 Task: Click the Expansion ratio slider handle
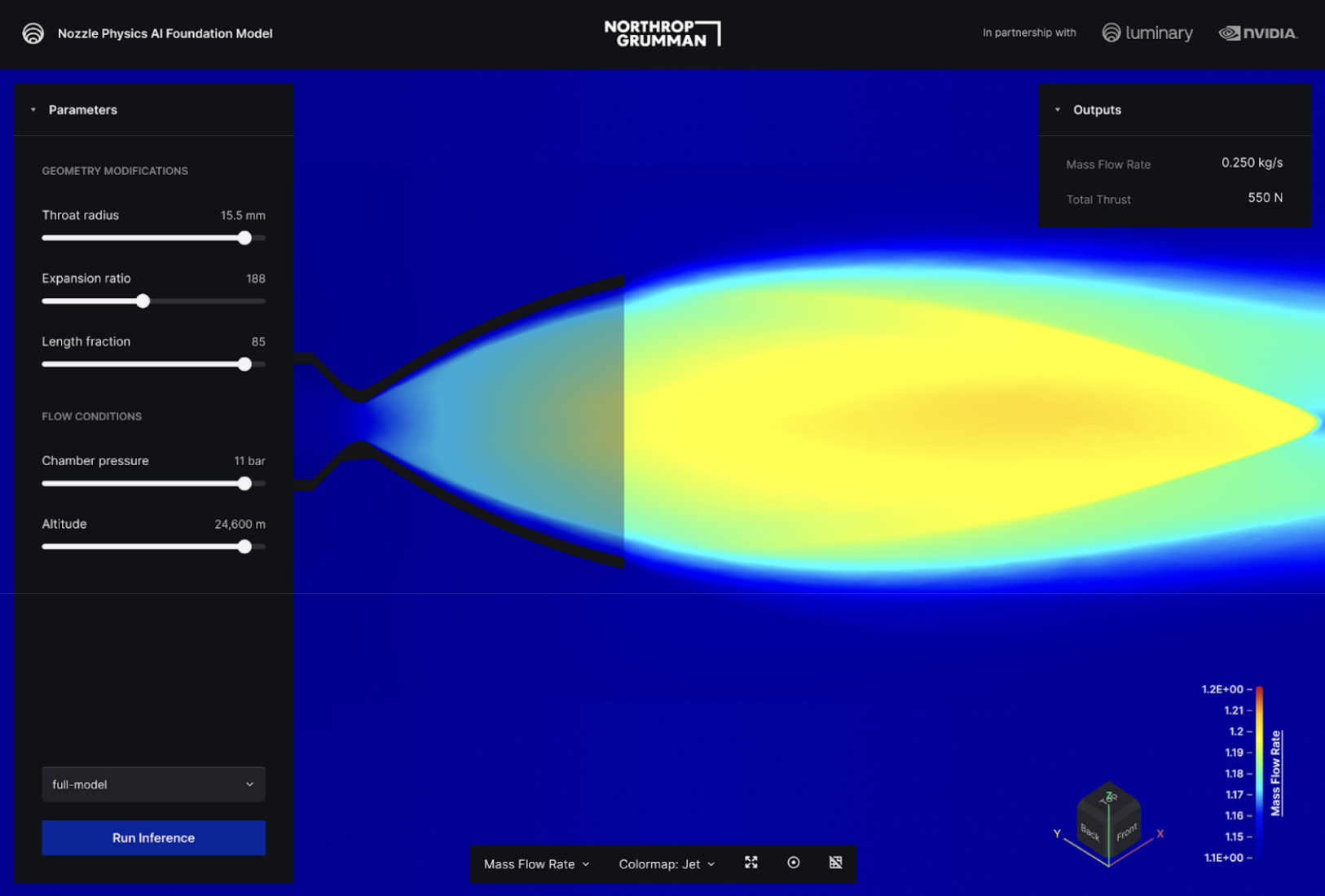(x=143, y=301)
